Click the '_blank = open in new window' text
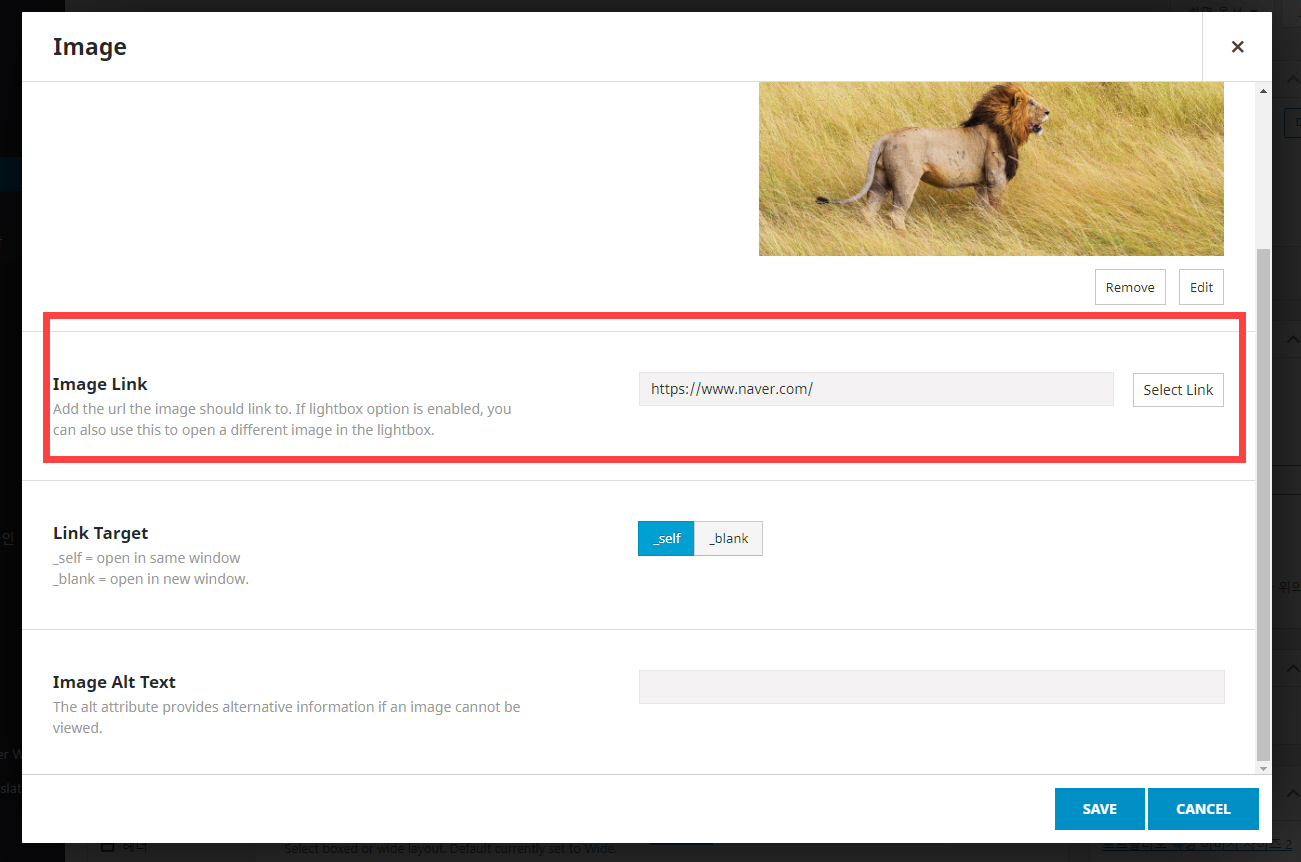 [151, 579]
